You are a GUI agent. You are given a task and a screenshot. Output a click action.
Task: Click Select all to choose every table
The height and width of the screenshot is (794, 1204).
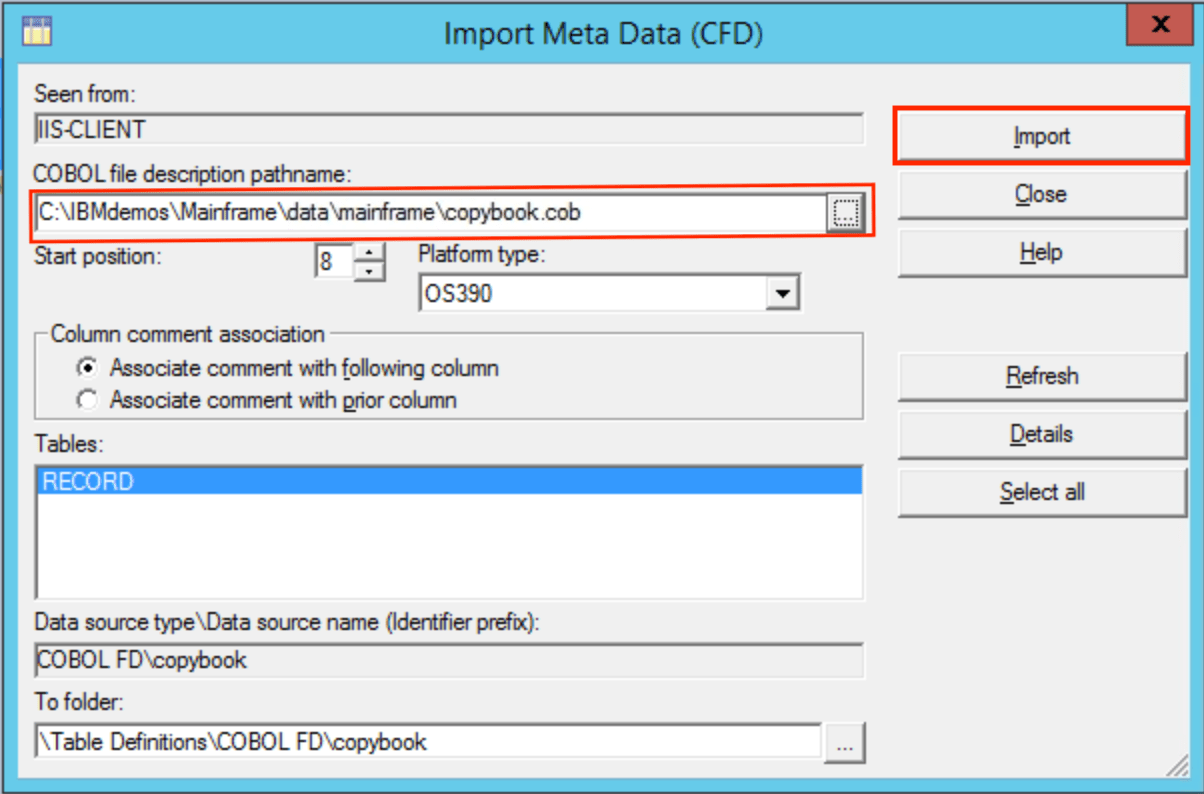(x=1041, y=492)
